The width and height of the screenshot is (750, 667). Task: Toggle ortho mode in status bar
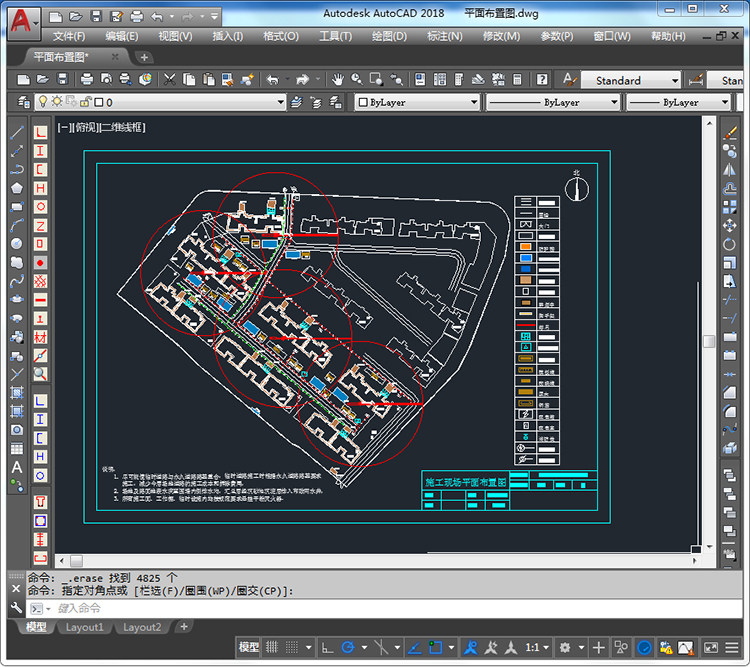tap(327, 648)
